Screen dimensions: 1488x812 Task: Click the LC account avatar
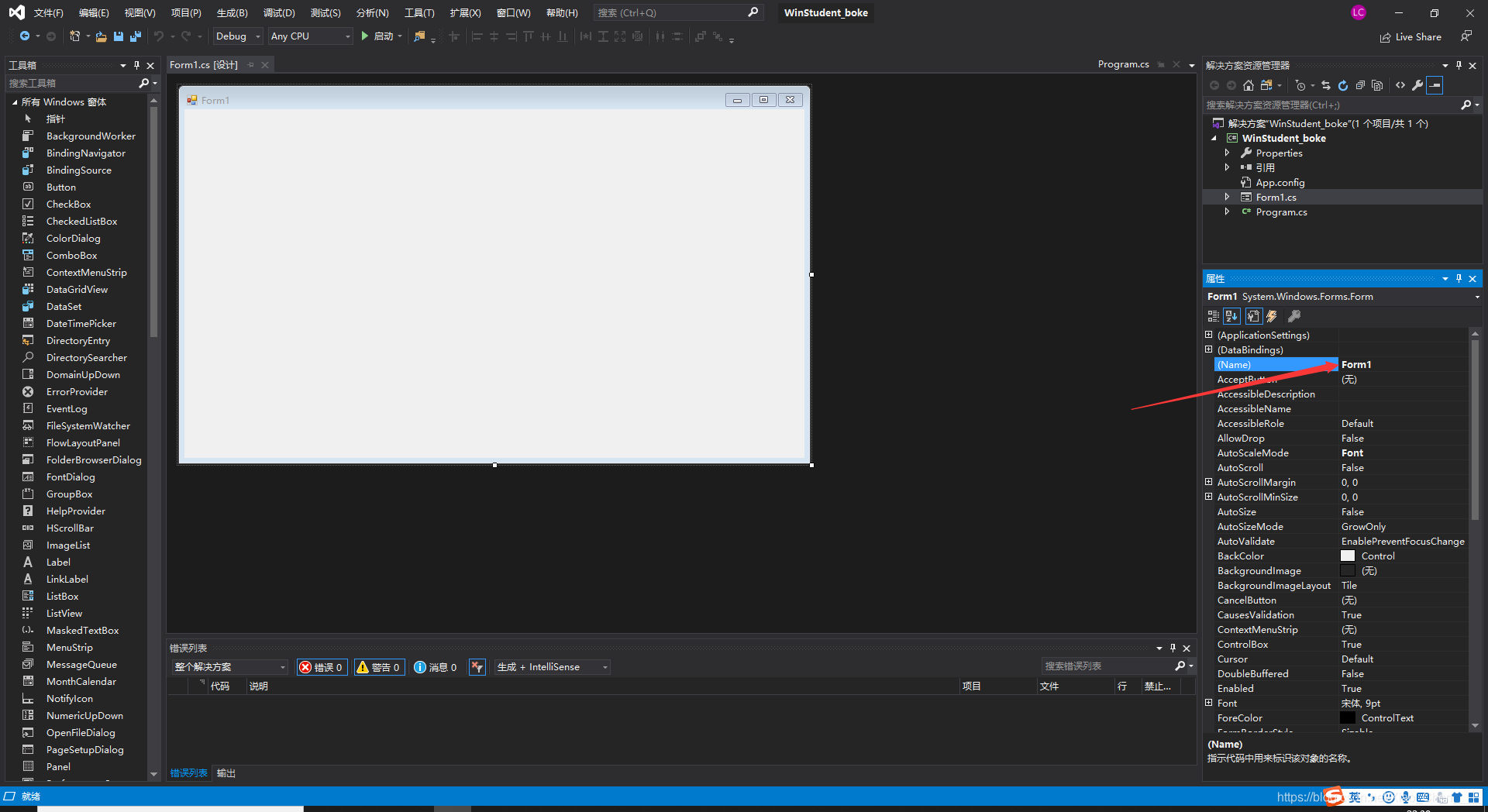[1359, 12]
